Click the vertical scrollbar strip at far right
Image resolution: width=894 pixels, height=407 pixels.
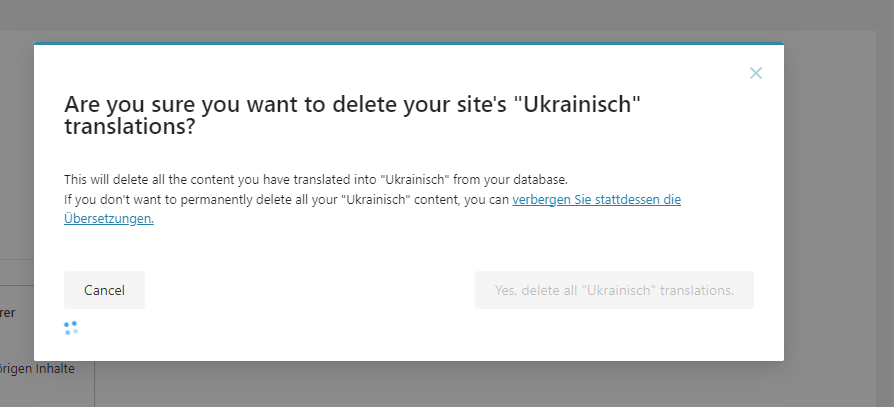pos(885,219)
